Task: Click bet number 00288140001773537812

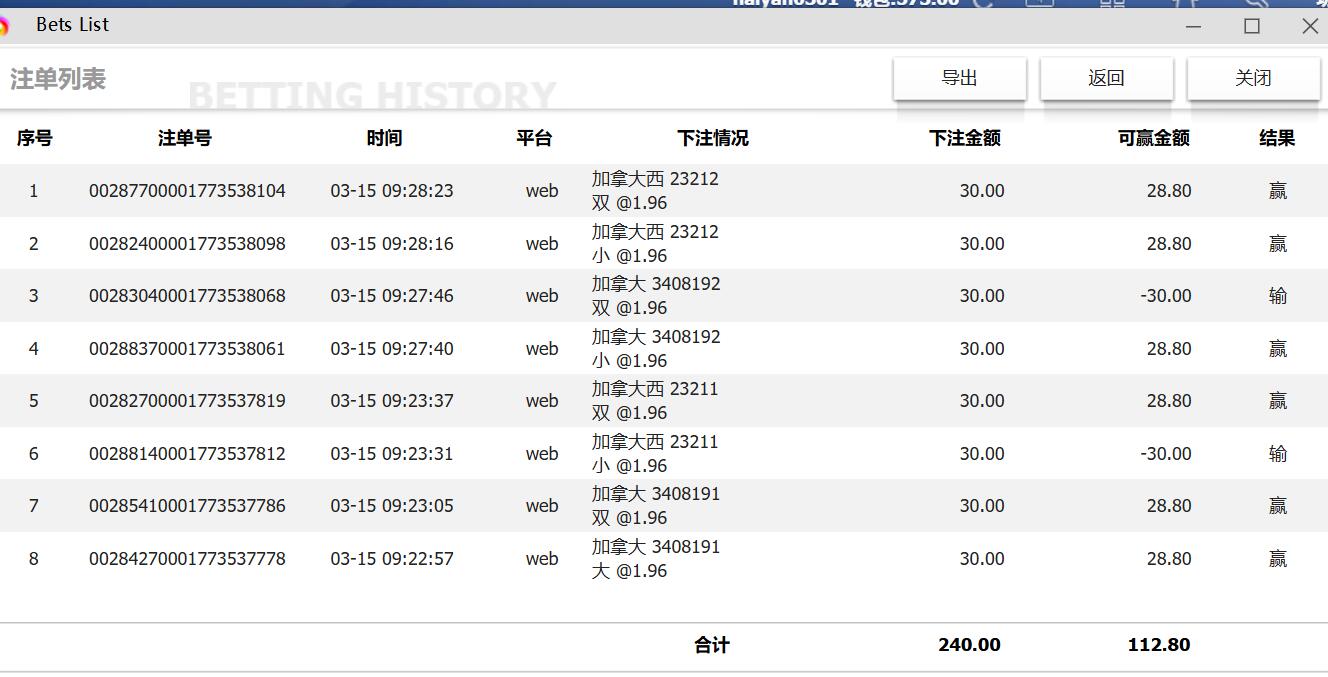Action: coord(187,454)
